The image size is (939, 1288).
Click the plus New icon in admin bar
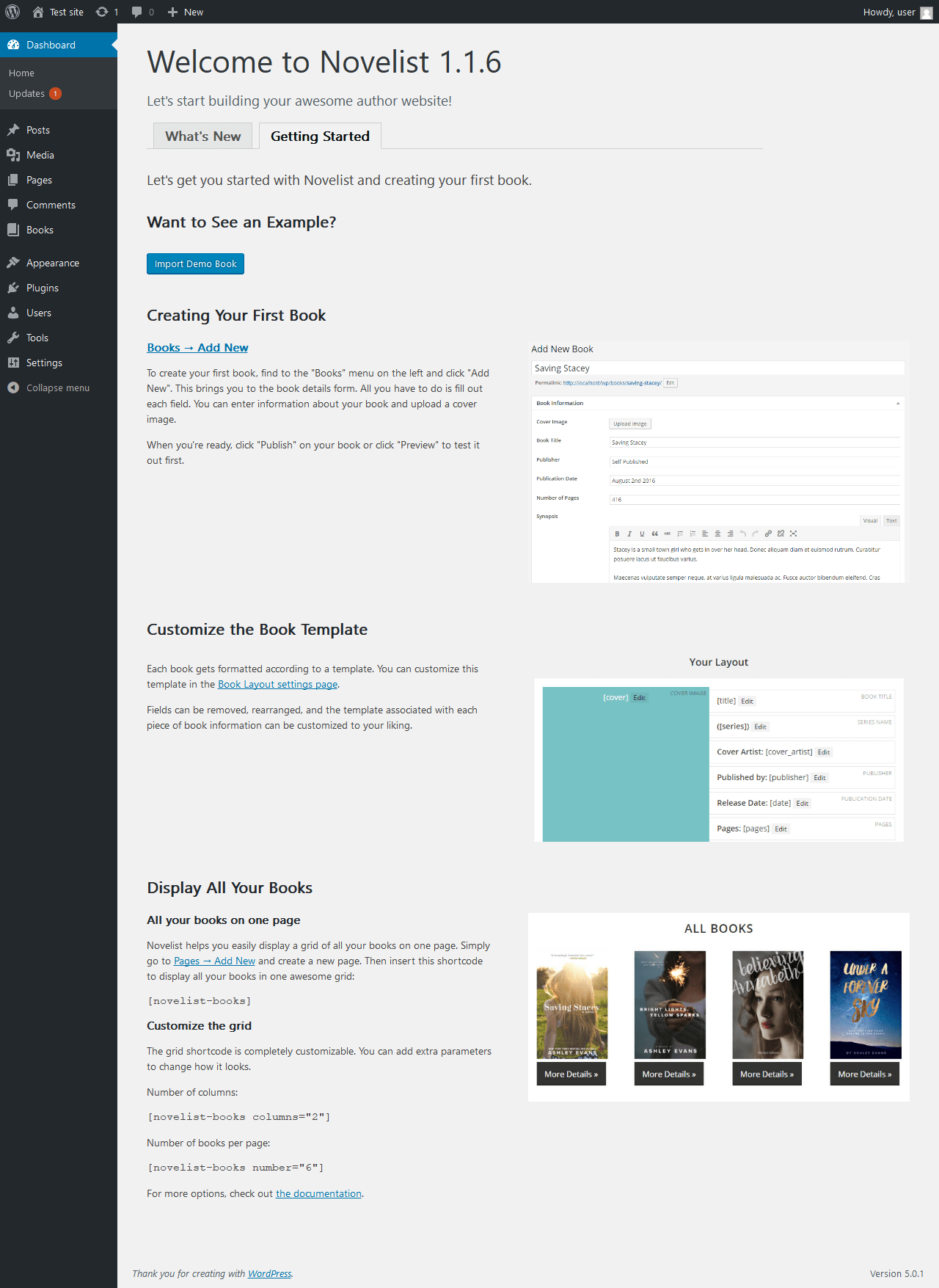173,12
